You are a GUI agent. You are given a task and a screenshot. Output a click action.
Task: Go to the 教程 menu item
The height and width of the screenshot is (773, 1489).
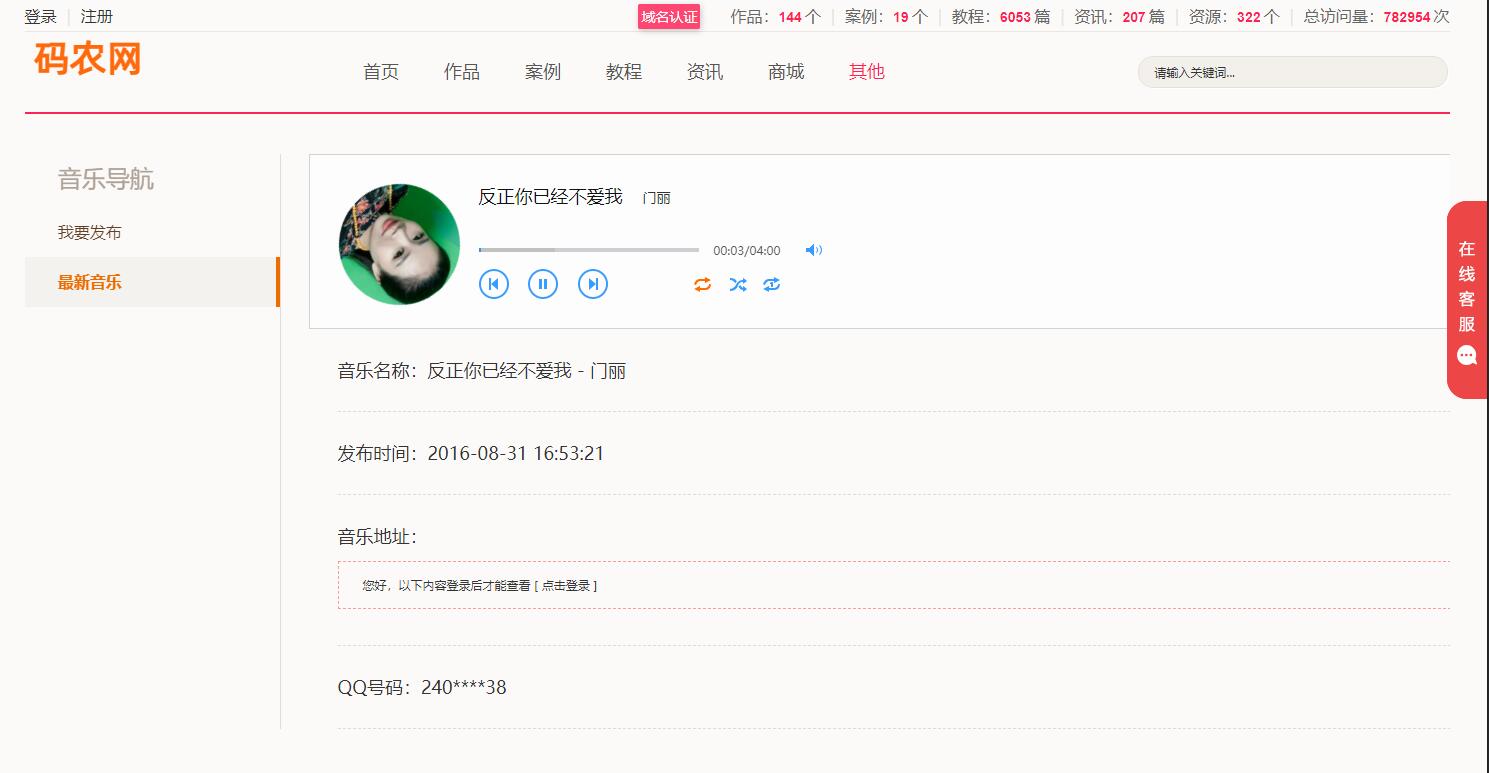624,72
